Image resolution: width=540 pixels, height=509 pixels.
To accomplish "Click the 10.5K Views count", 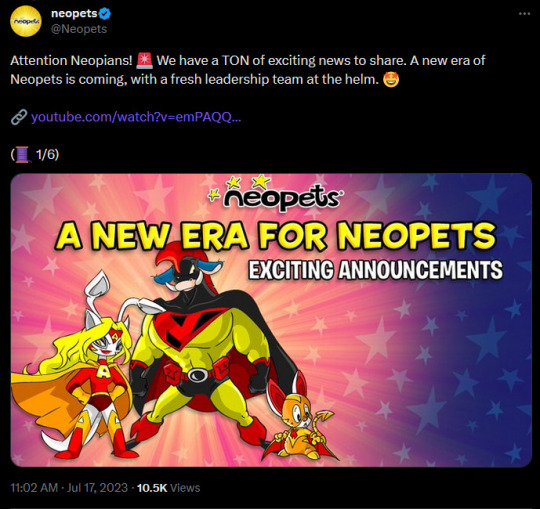I will tap(168, 488).
